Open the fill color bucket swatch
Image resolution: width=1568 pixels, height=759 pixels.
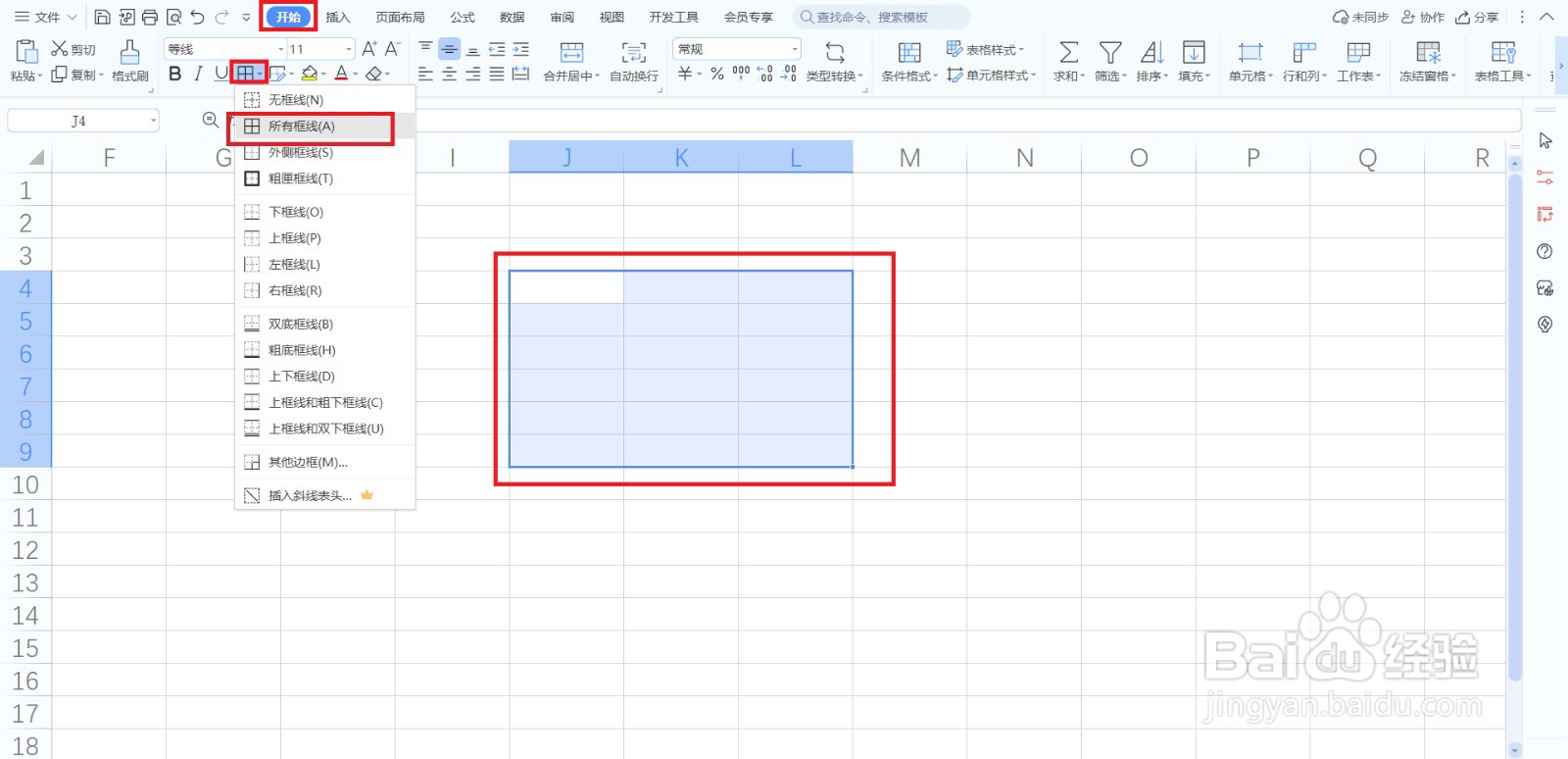point(310,74)
